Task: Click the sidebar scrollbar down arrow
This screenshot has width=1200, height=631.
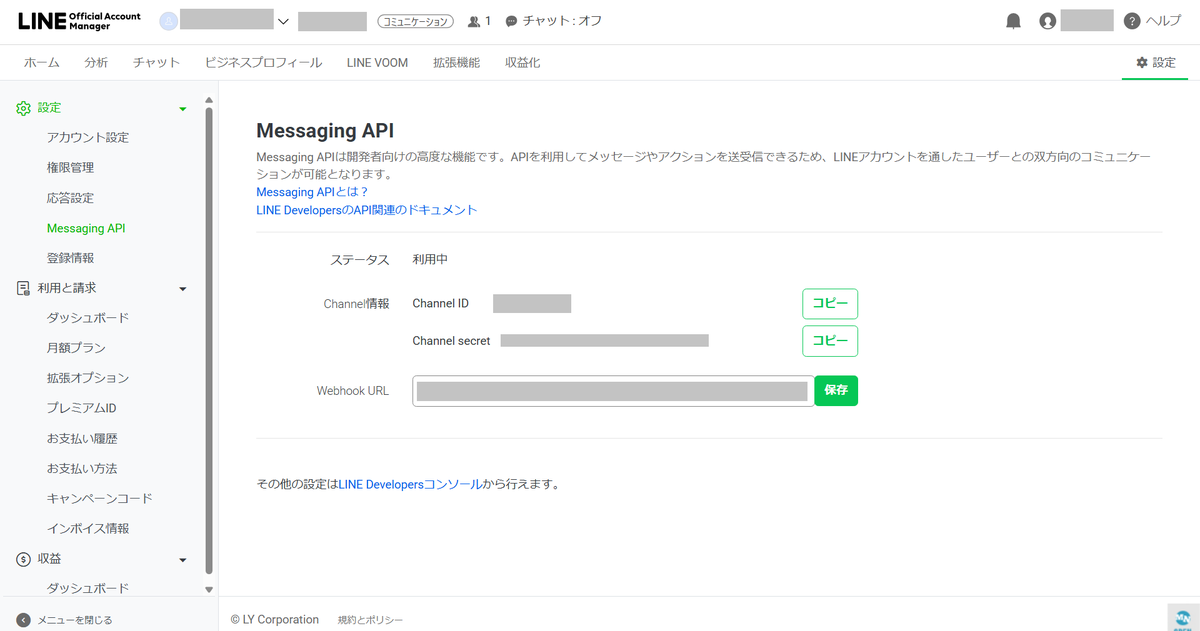Action: (x=209, y=591)
